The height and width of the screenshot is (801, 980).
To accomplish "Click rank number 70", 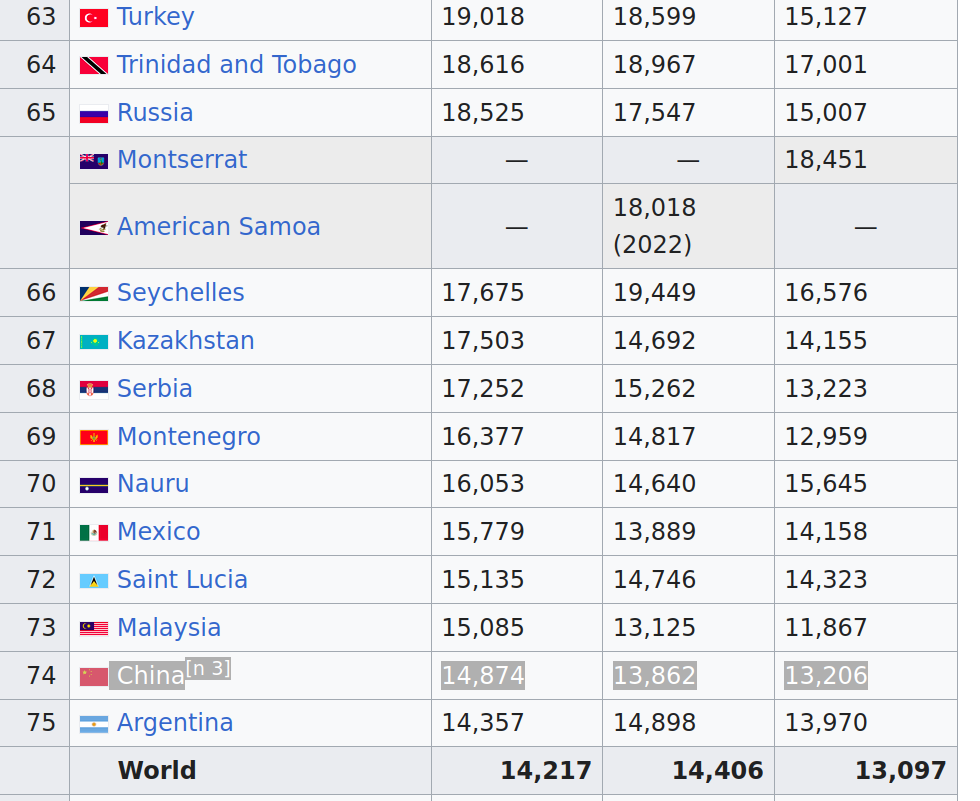I will (x=41, y=484).
